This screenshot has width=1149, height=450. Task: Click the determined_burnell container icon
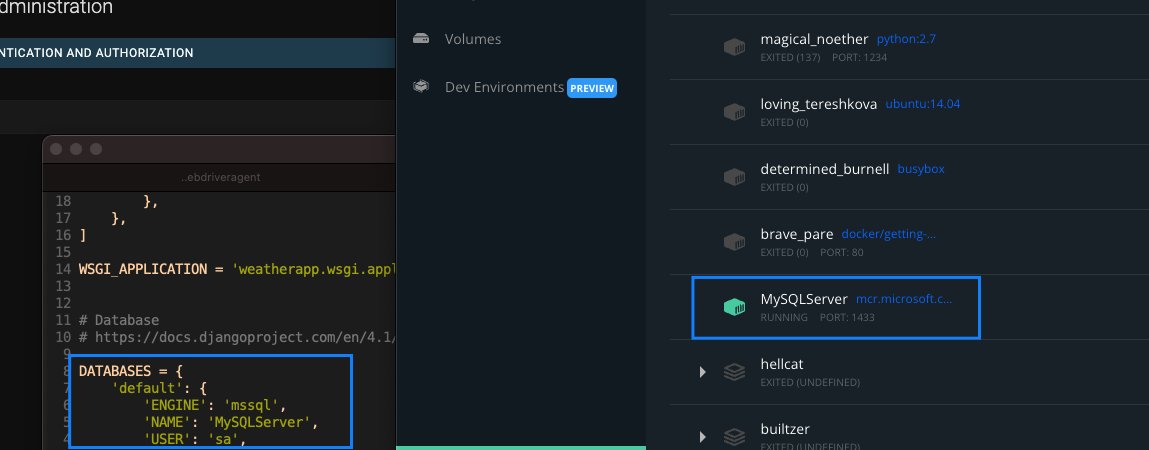point(734,177)
